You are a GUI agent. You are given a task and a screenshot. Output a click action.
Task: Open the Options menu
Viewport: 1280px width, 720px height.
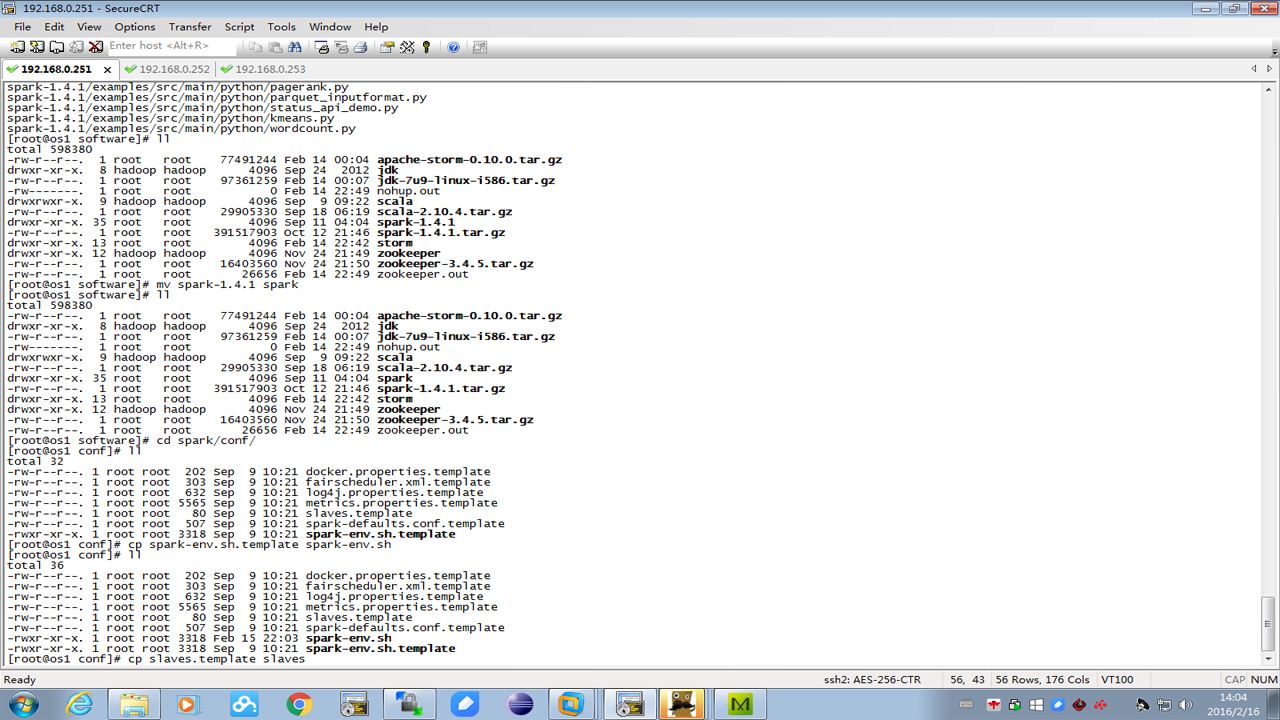(135, 27)
